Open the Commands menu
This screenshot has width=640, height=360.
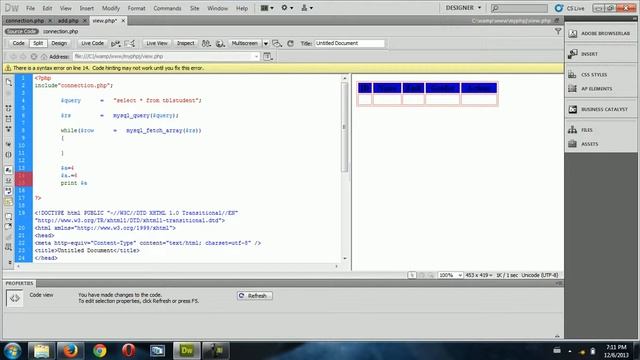(x=167, y=8)
